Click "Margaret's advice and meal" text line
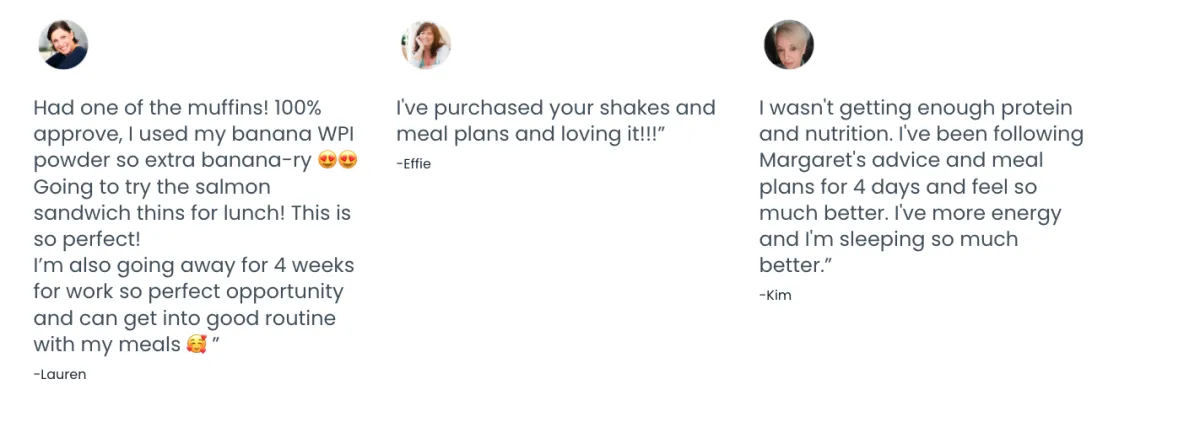Image resolution: width=1200 pixels, height=427 pixels. (x=901, y=160)
